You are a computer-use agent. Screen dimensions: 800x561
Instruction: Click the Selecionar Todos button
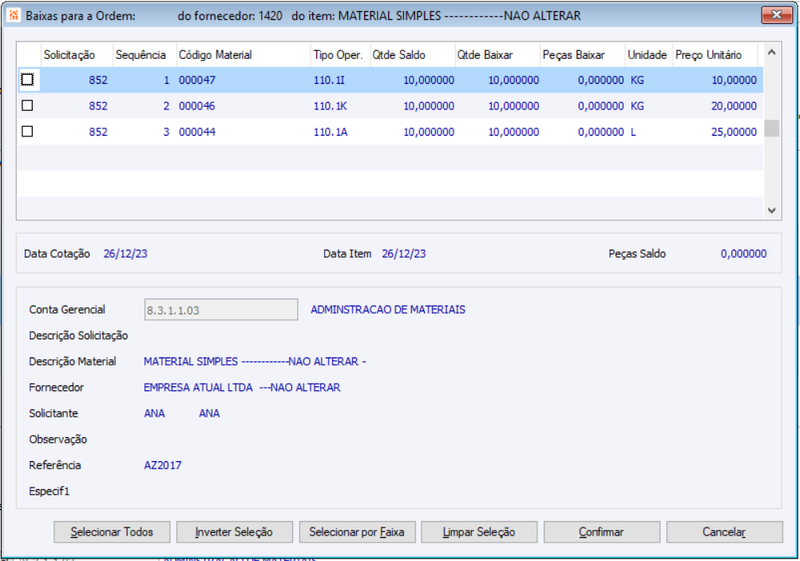point(112,532)
